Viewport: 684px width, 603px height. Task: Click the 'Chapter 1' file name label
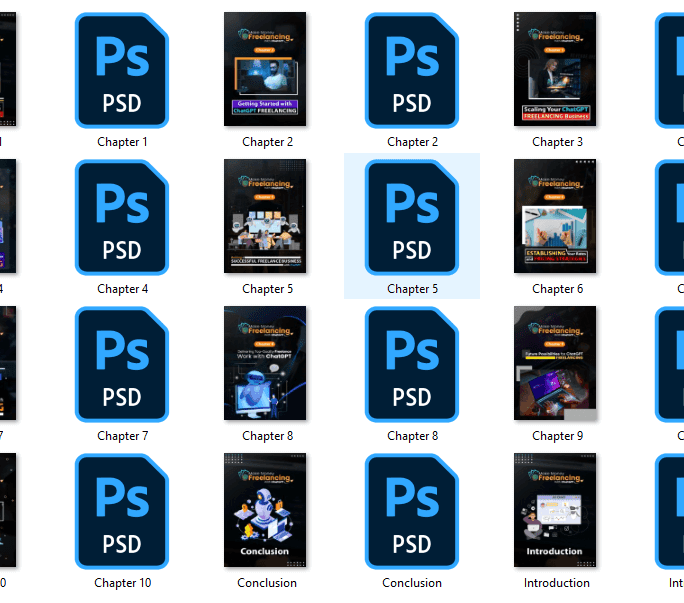pyautogui.click(x=122, y=142)
